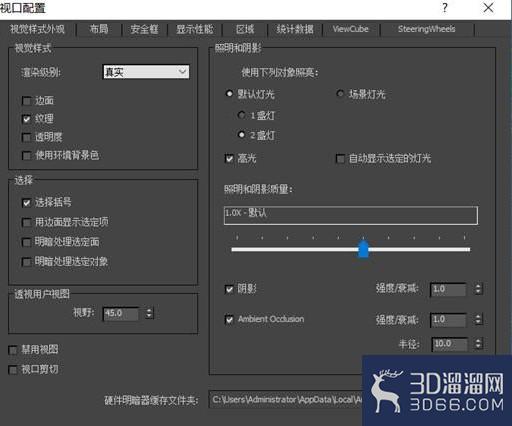Uncheck the 阴影 checkbox
The width and height of the screenshot is (512, 426).
pyautogui.click(x=229, y=289)
